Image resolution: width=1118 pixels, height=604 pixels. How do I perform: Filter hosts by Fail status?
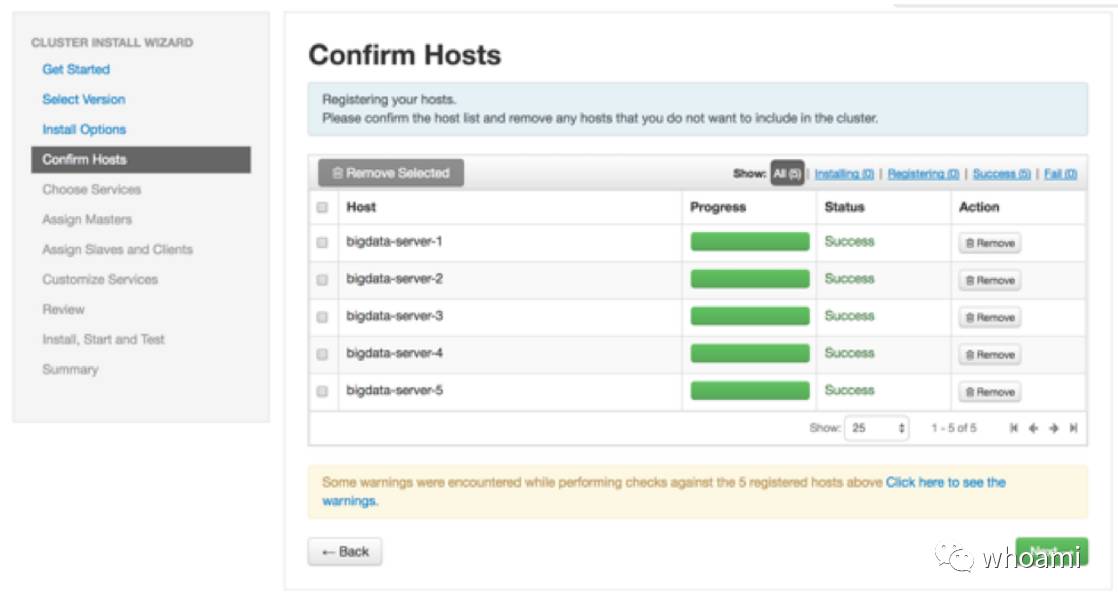pos(1060,174)
